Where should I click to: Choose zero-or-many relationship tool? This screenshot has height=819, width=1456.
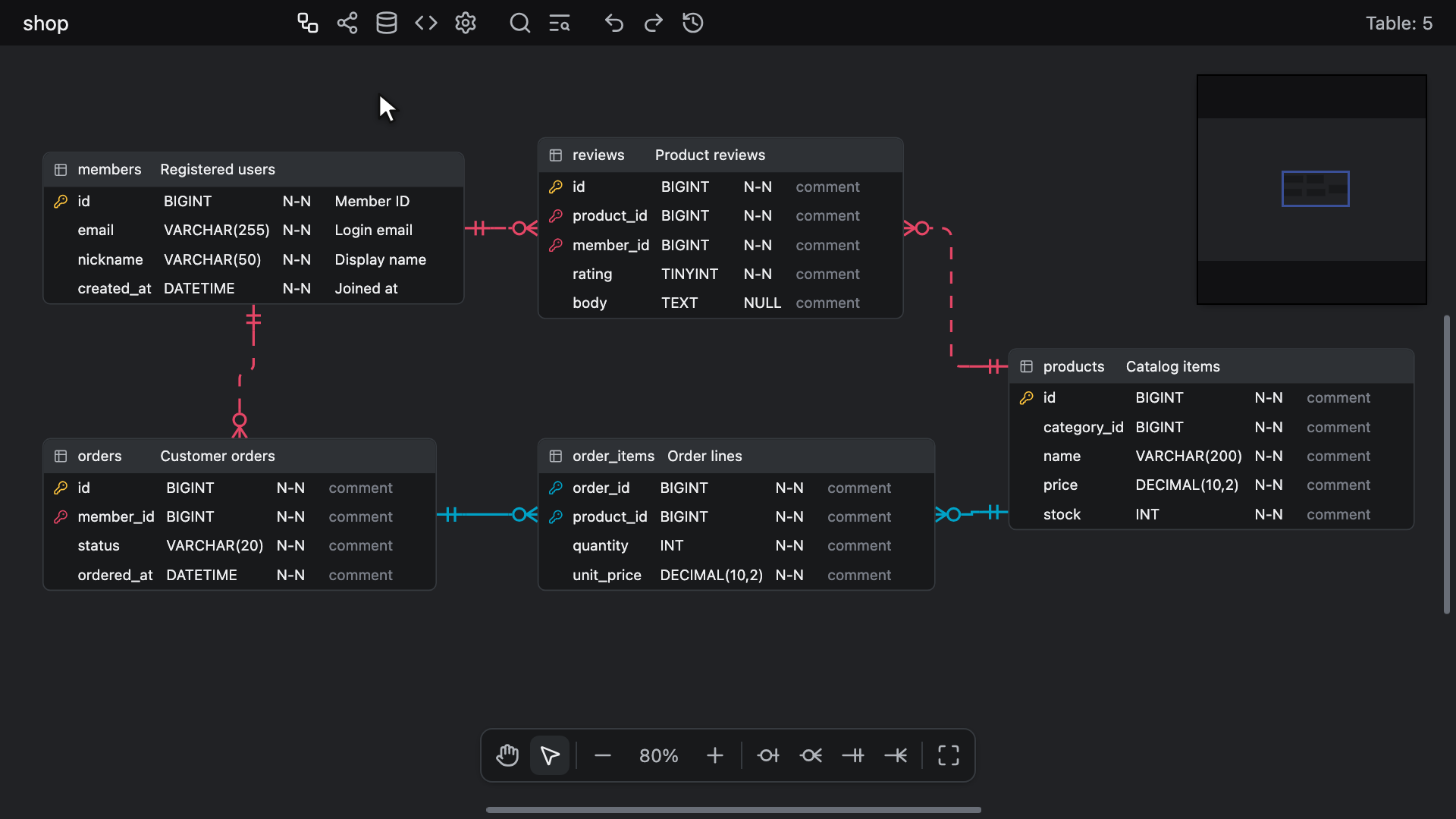811,755
